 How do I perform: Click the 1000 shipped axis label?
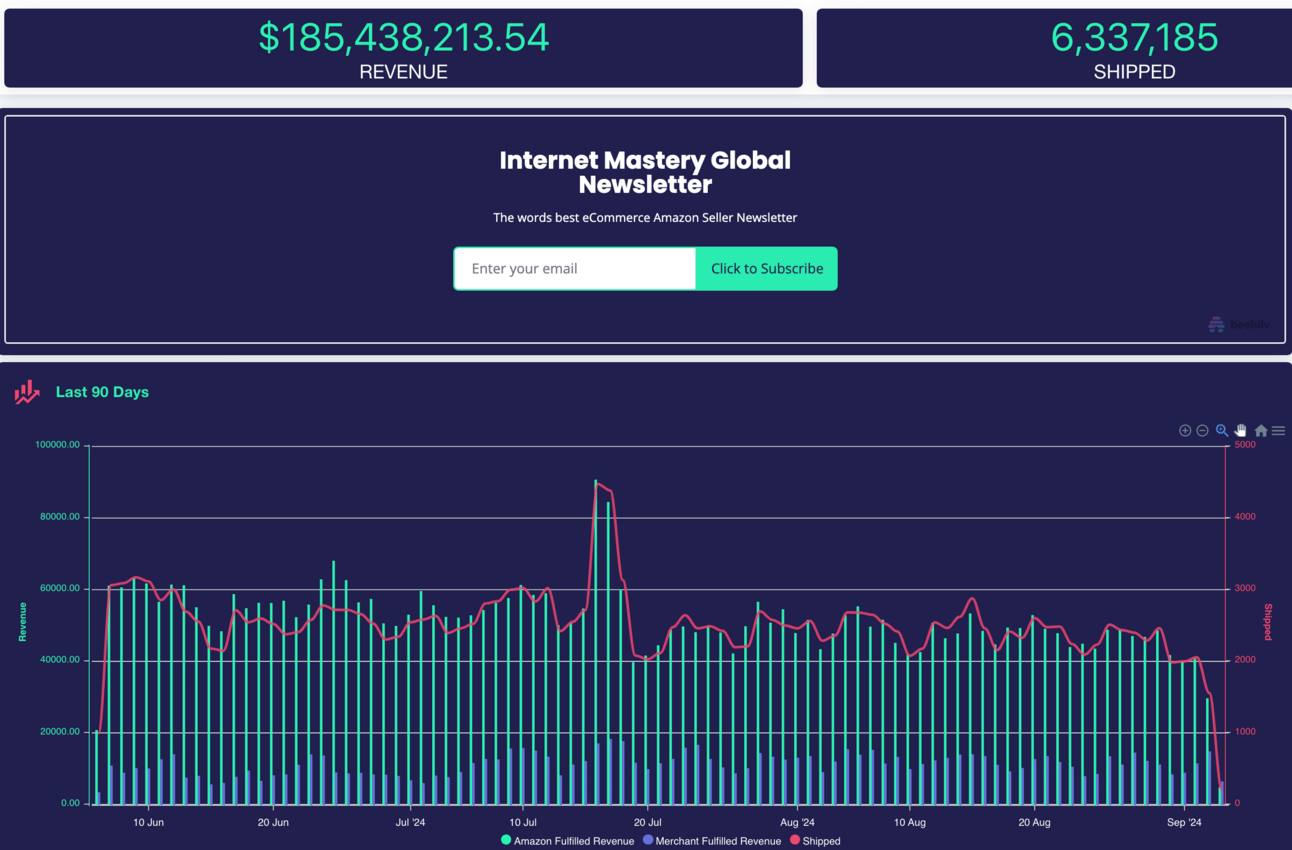(1245, 732)
